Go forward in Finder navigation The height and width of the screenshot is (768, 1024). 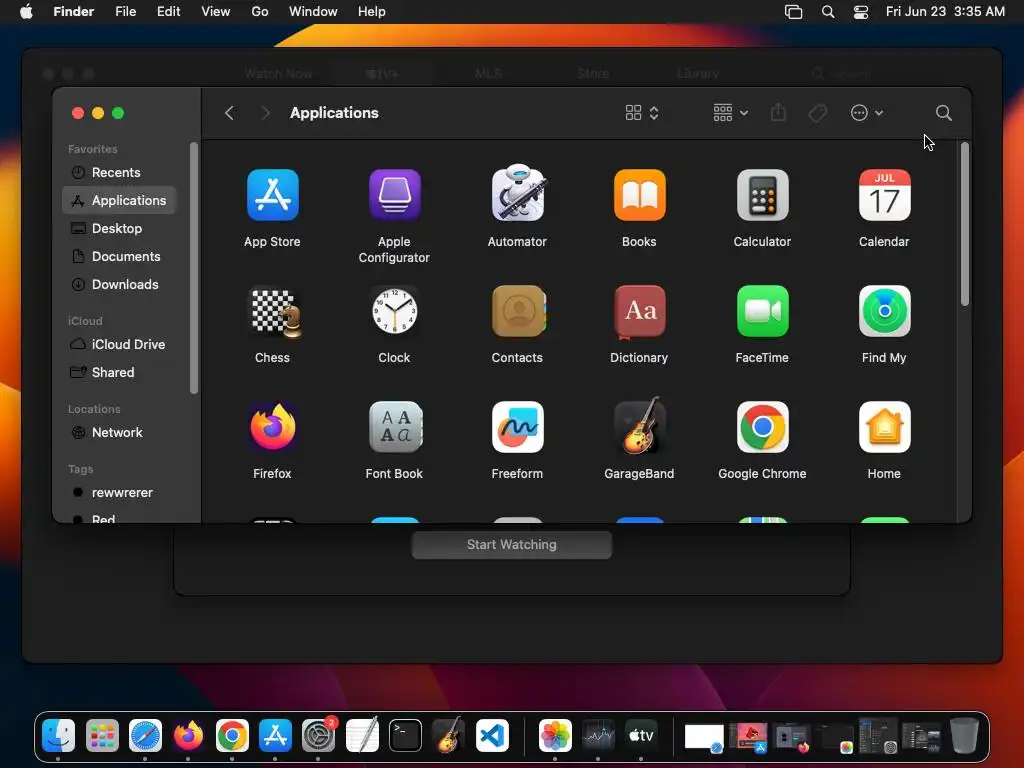(265, 113)
